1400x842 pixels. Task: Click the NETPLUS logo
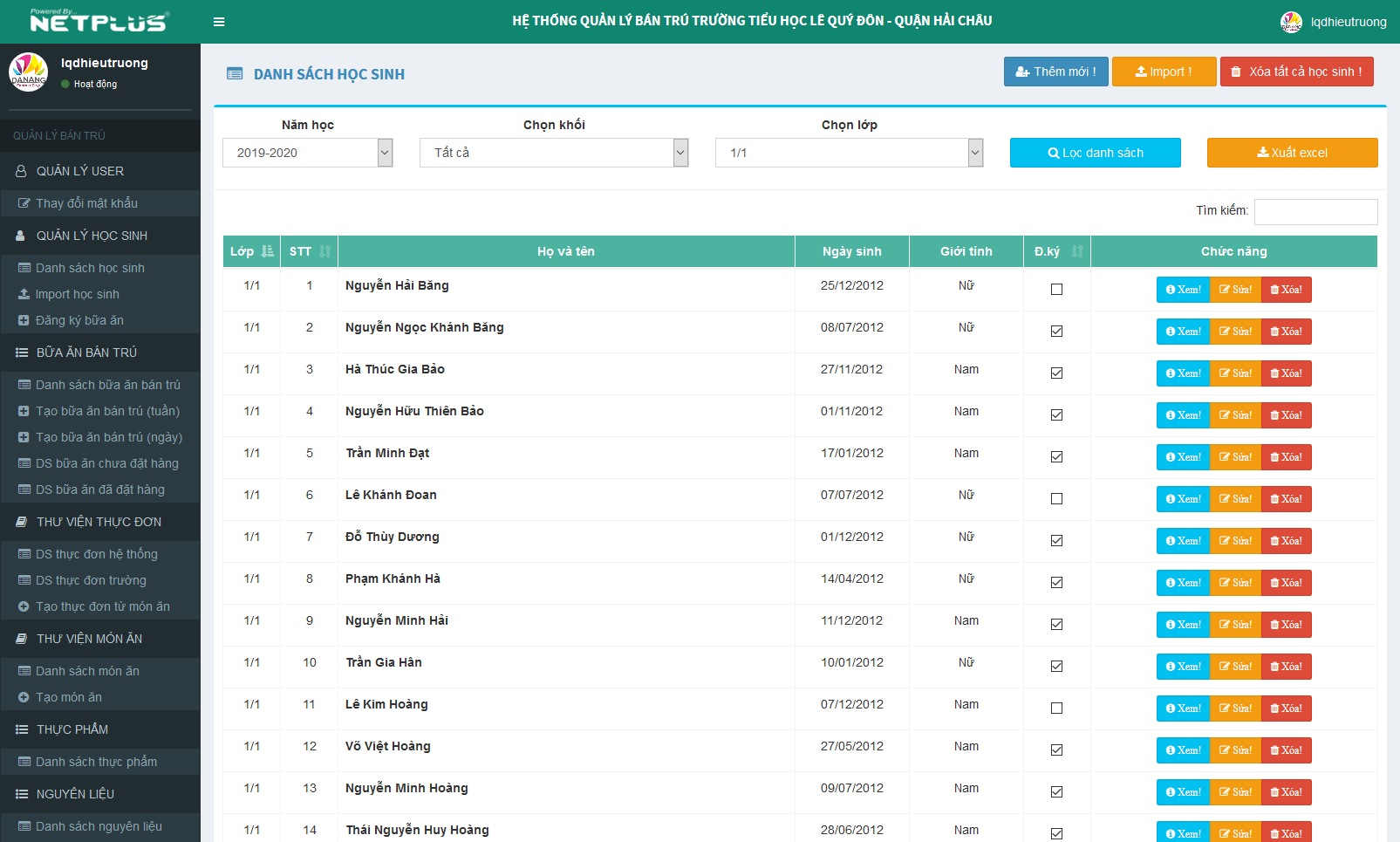pos(99,21)
